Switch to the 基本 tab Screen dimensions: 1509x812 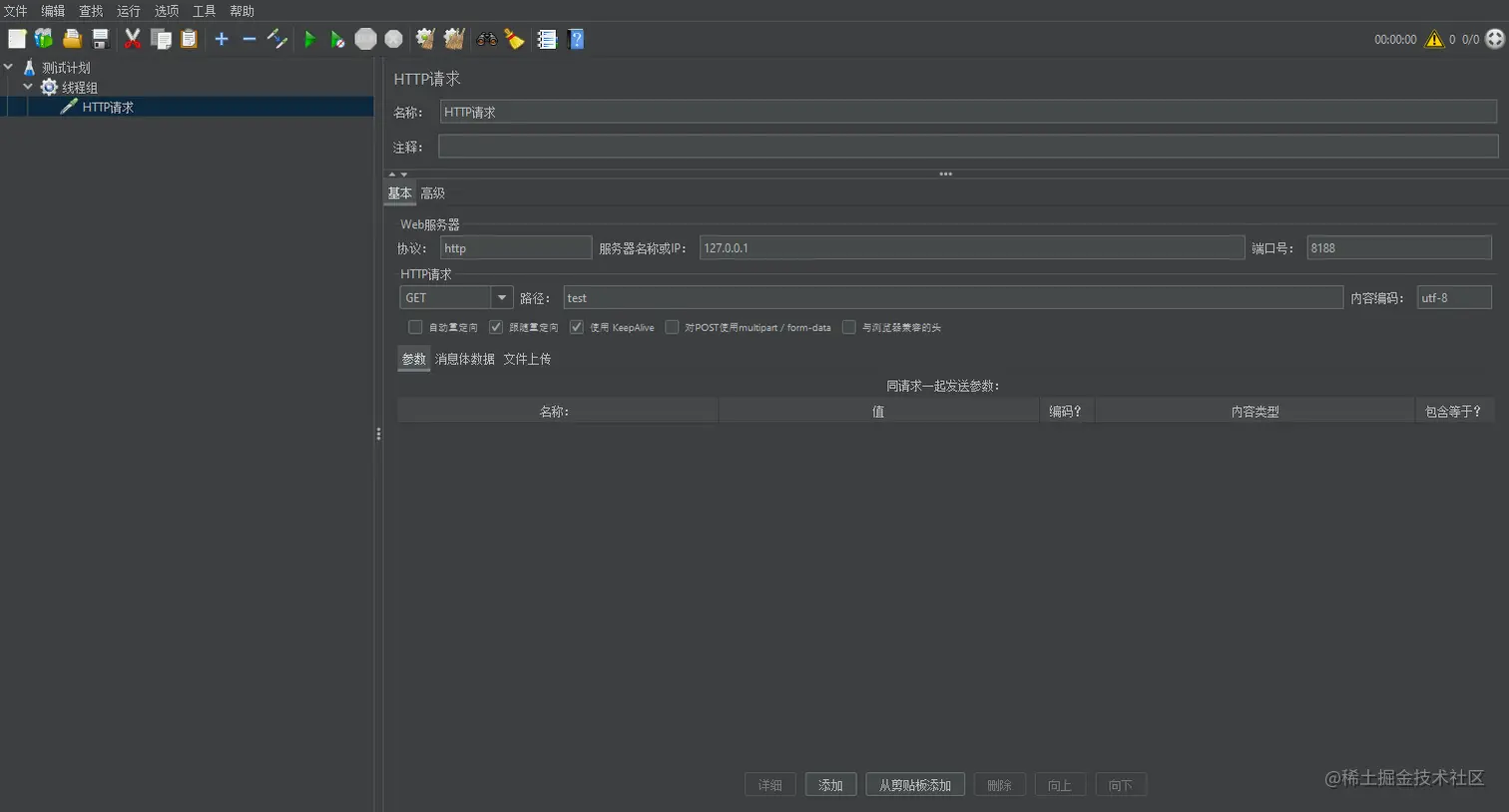(x=400, y=194)
